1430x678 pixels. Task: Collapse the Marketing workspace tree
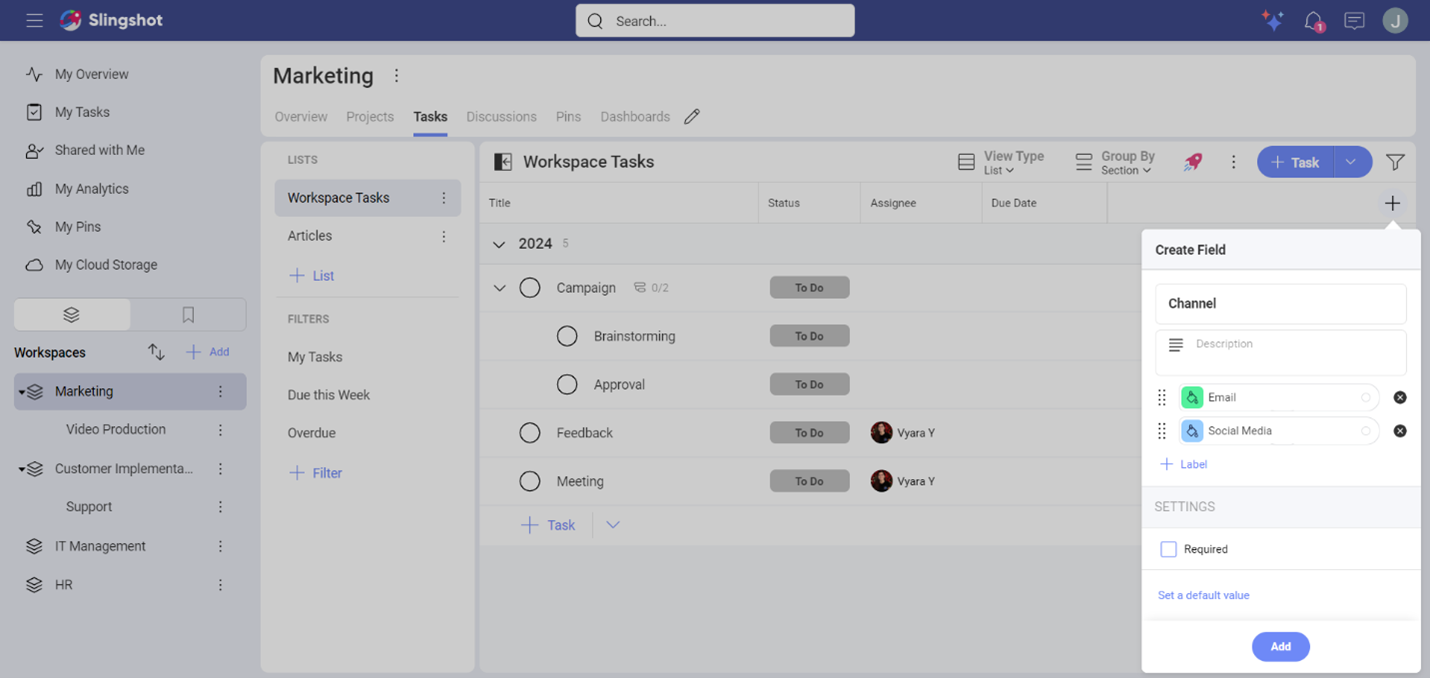tap(22, 392)
